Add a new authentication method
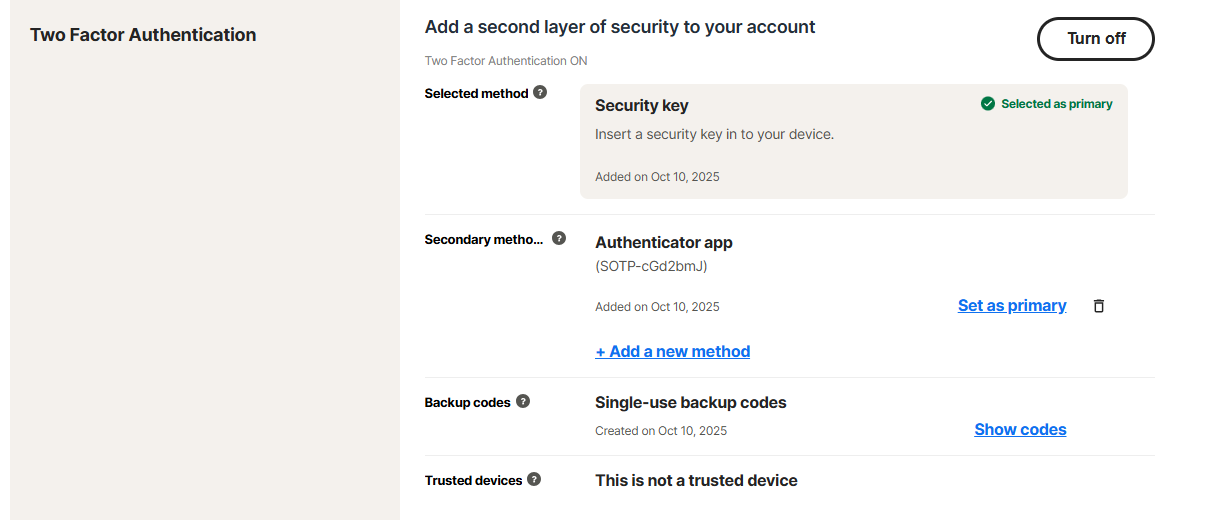The height and width of the screenshot is (520, 1212). (672, 352)
